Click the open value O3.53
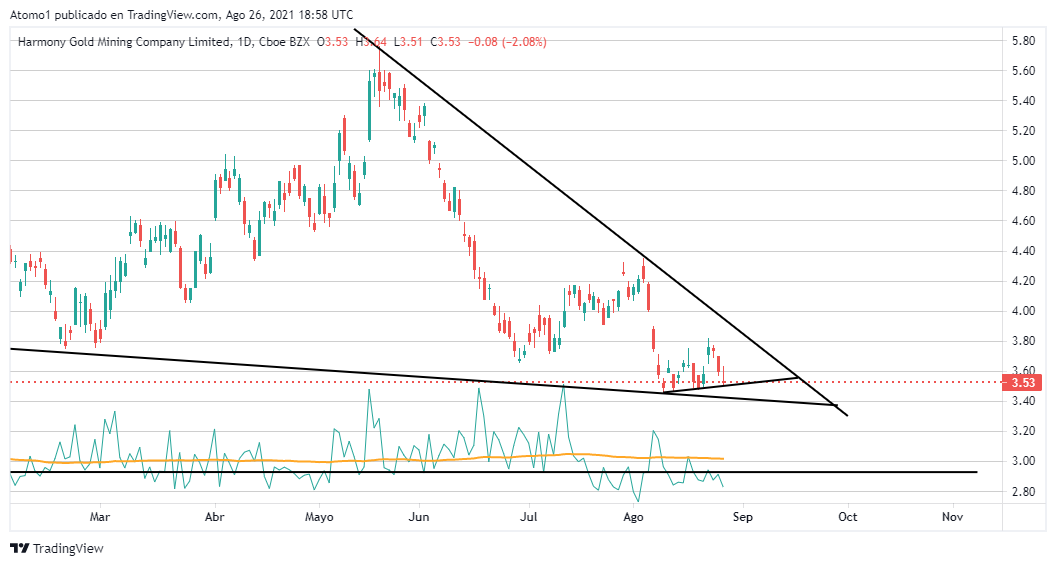1056x566 pixels. pos(333,42)
